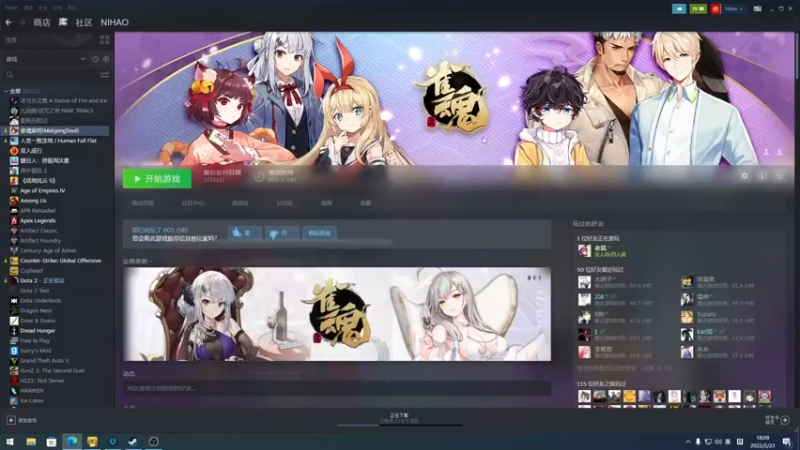Screen dimensions: 800x450
Task: Toggle the ready-to-play filter icon
Action: point(106,59)
